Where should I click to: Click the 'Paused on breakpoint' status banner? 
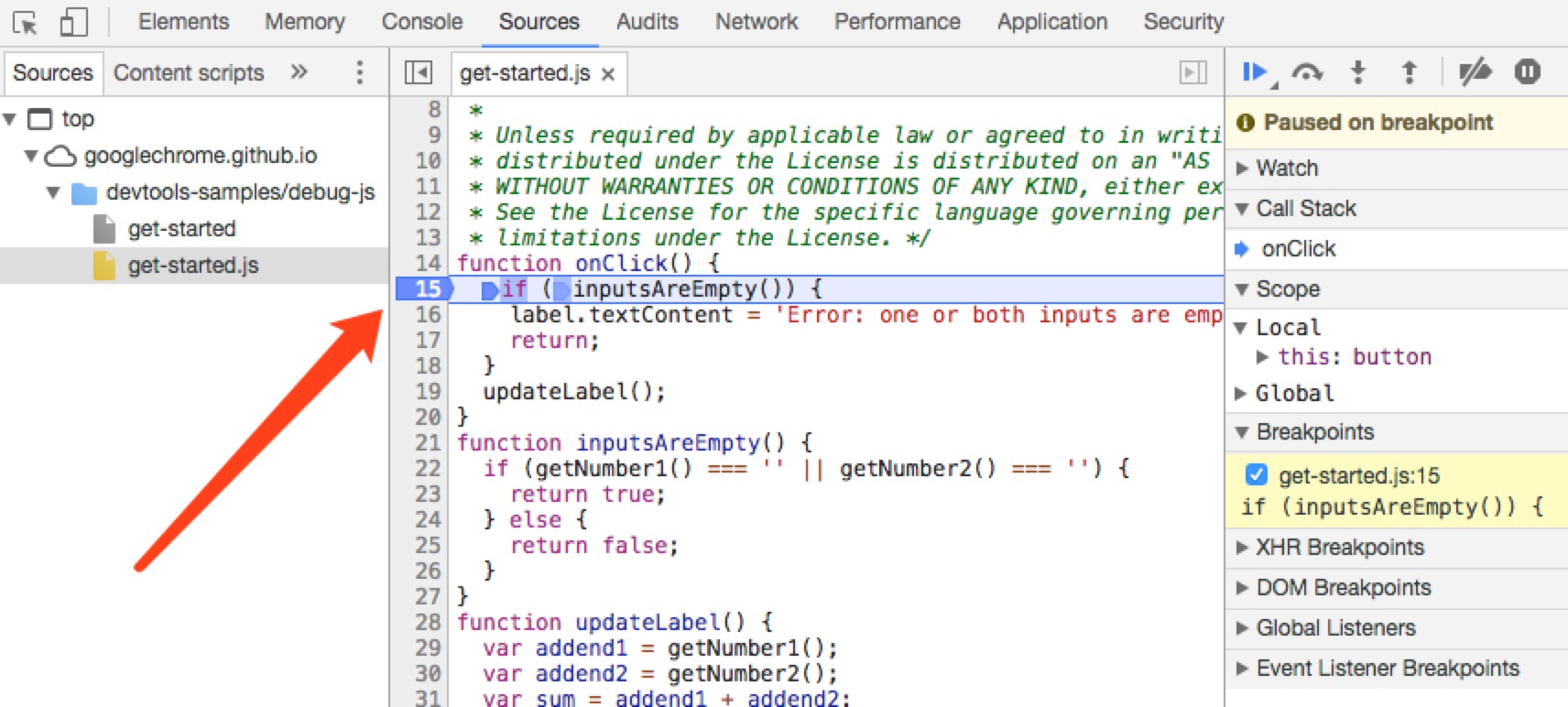1397,123
